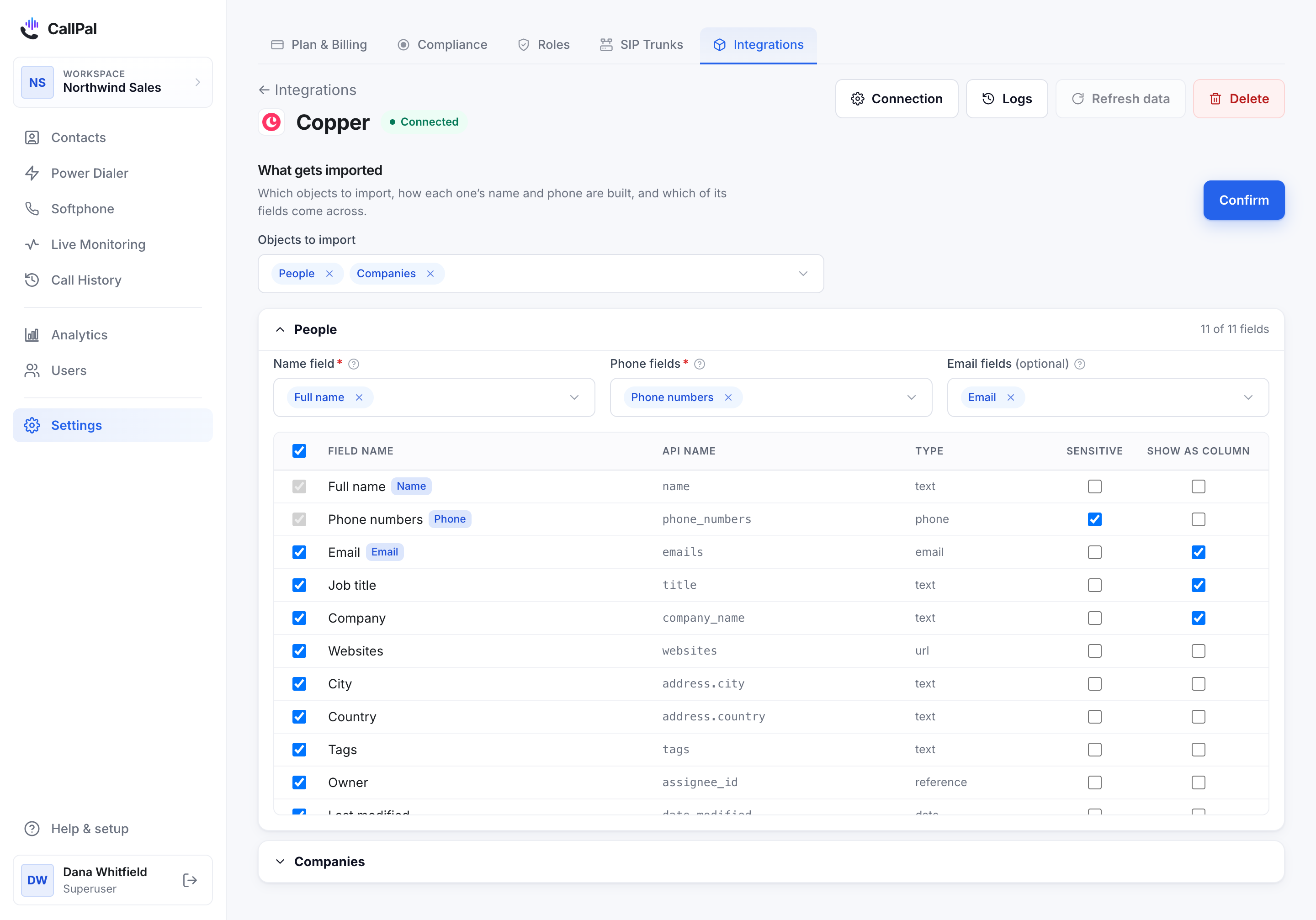The image size is (1316, 920).
Task: Click the back arrow to Integrations
Action: tap(264, 90)
